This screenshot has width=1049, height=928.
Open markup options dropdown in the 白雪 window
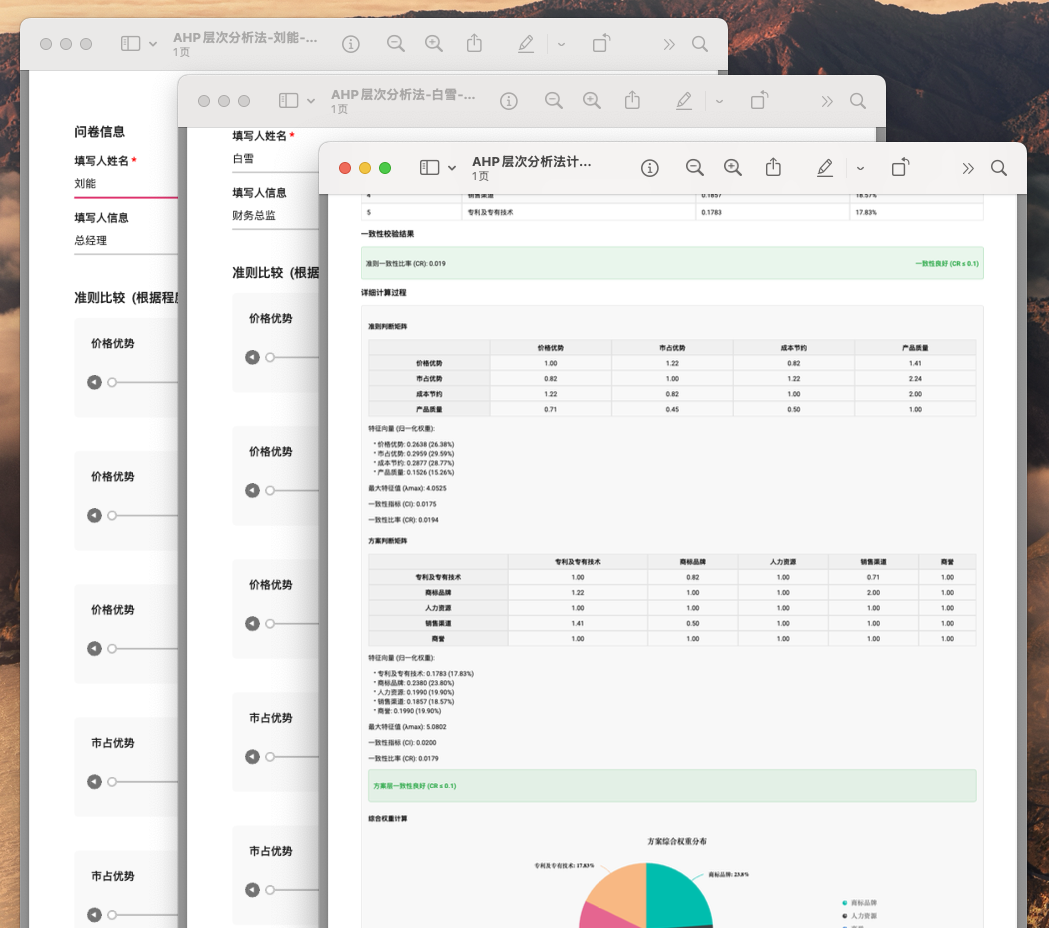(x=719, y=102)
